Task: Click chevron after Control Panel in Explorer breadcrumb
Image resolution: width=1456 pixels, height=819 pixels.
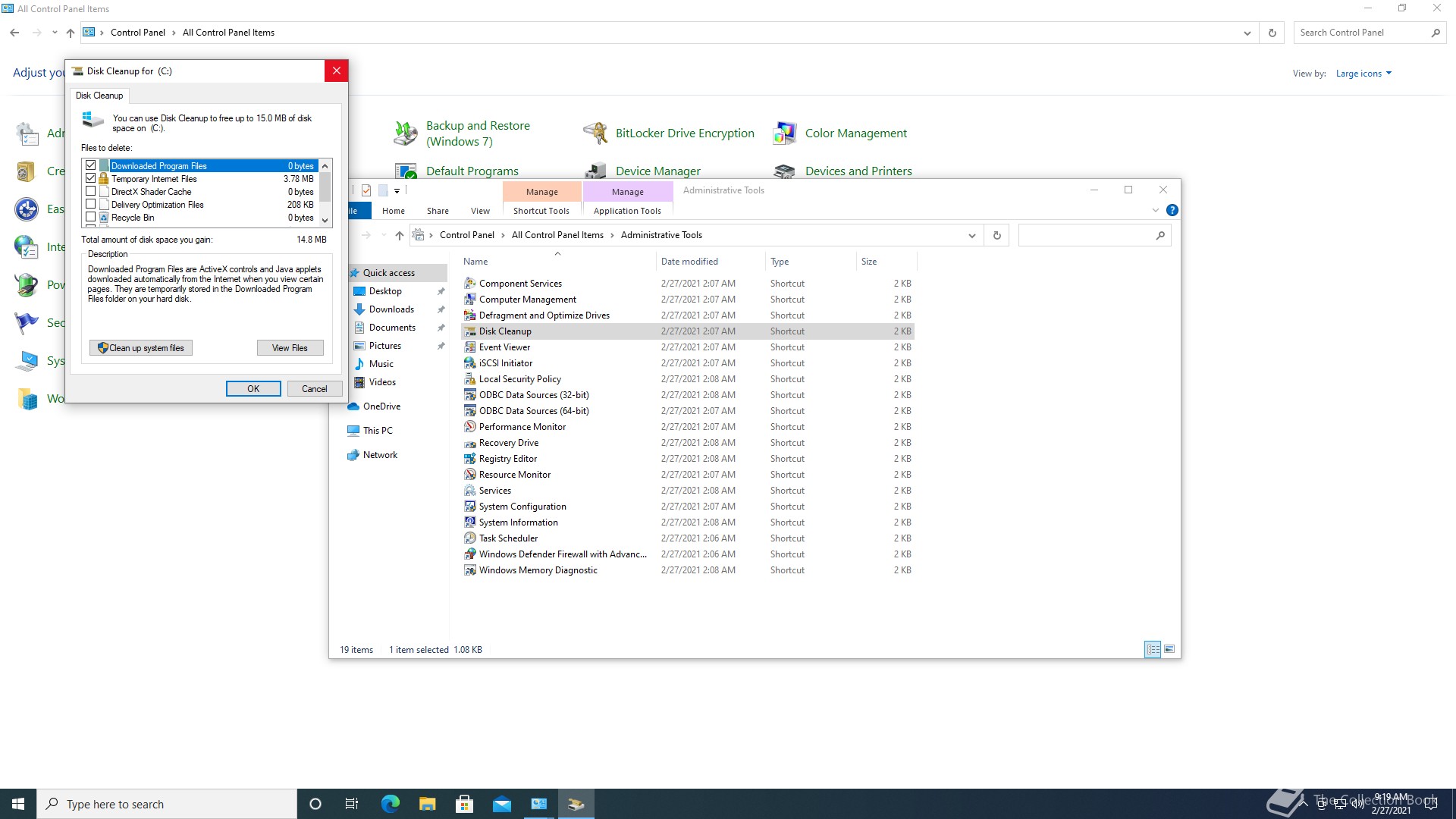Action: coord(502,235)
